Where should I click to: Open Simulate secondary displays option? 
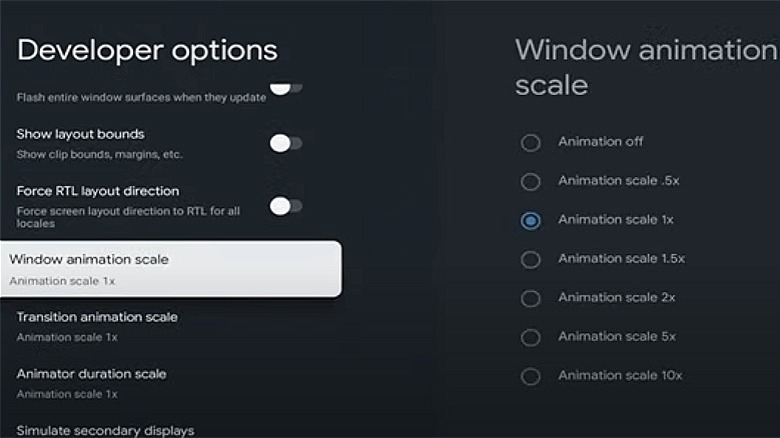[x=105, y=430]
